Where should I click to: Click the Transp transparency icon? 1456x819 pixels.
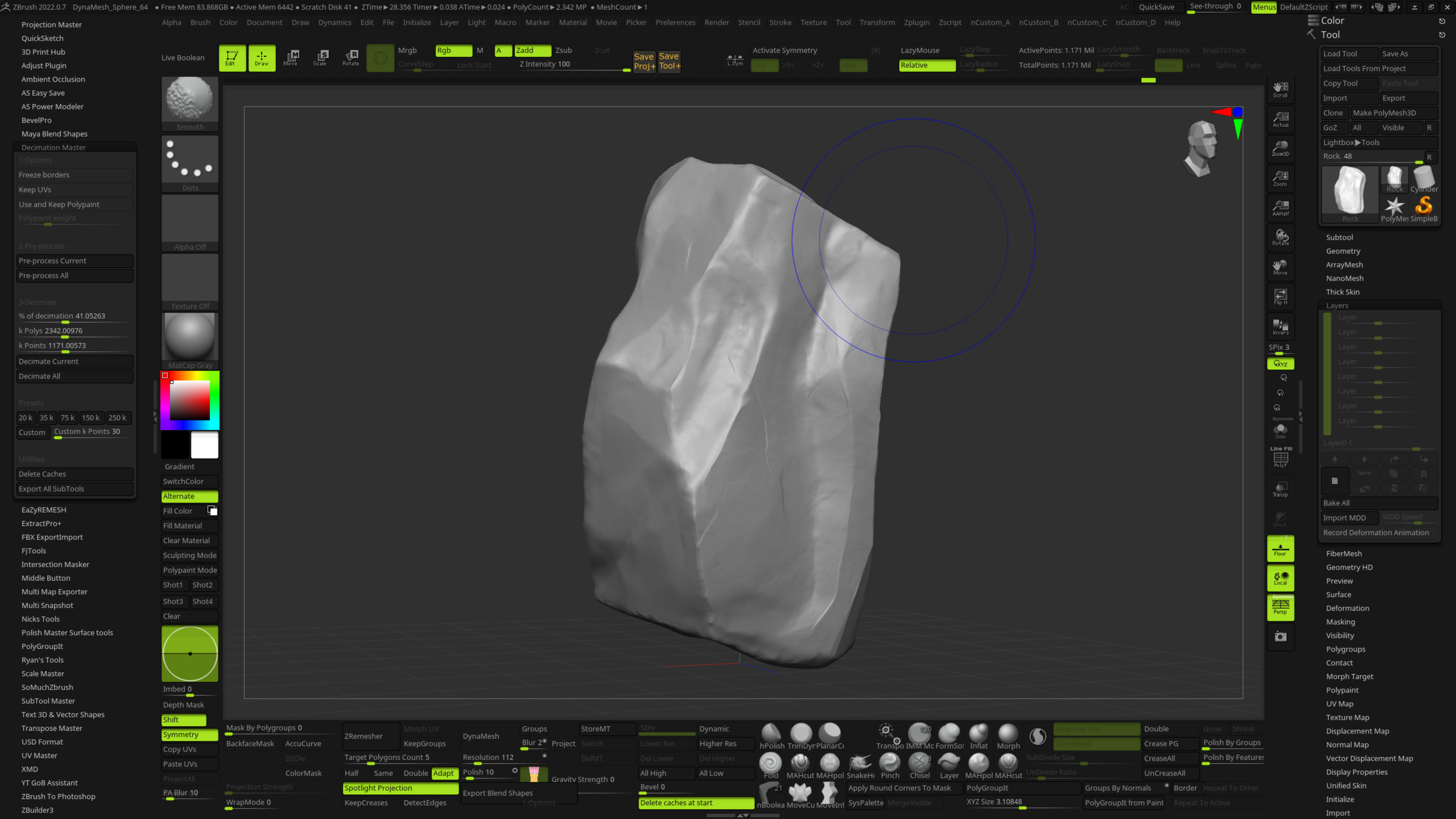click(1280, 489)
